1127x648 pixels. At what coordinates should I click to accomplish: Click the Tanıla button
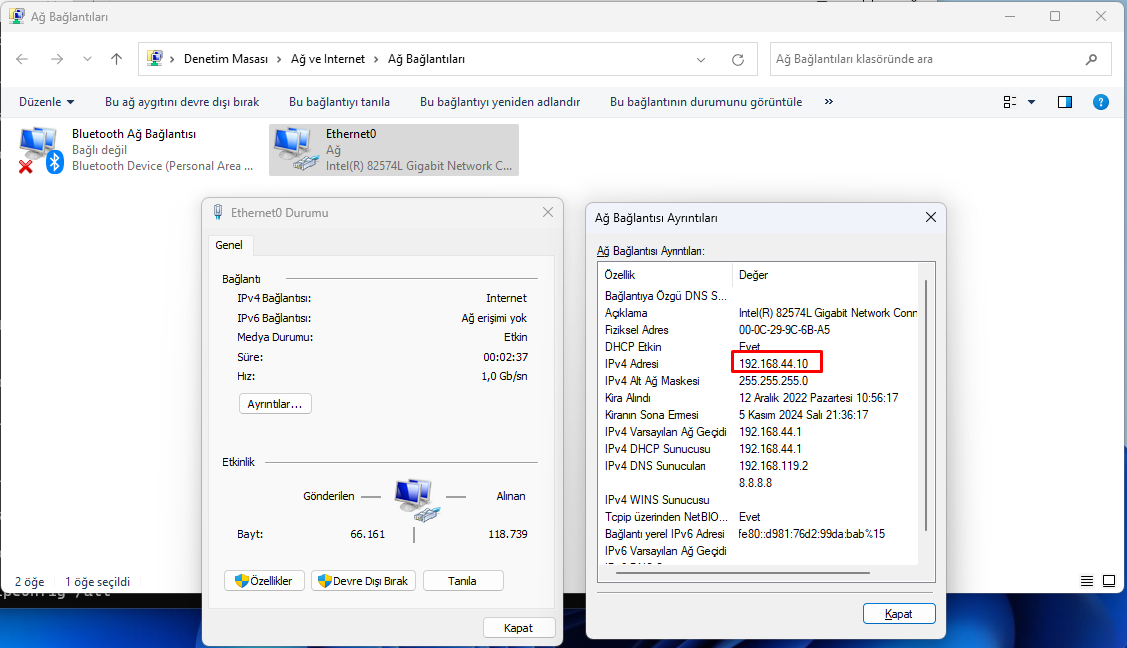[x=463, y=580]
